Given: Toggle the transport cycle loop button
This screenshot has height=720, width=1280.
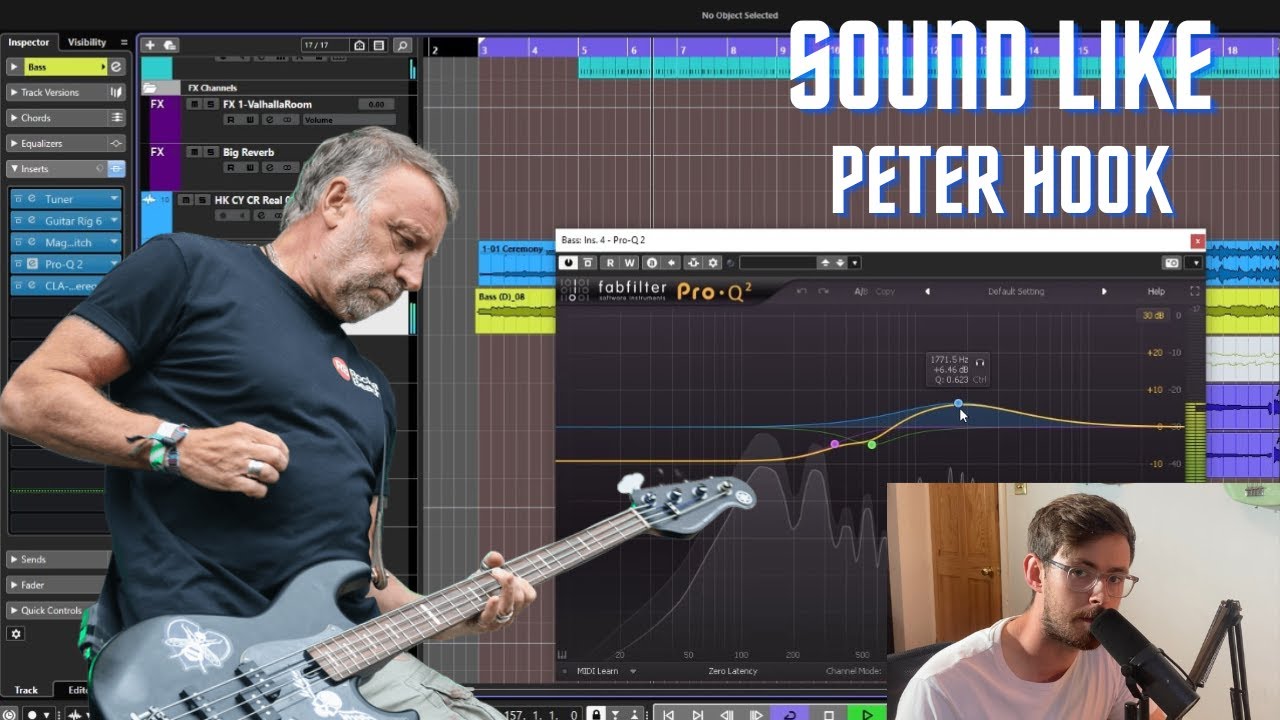Looking at the screenshot, I should 790,715.
